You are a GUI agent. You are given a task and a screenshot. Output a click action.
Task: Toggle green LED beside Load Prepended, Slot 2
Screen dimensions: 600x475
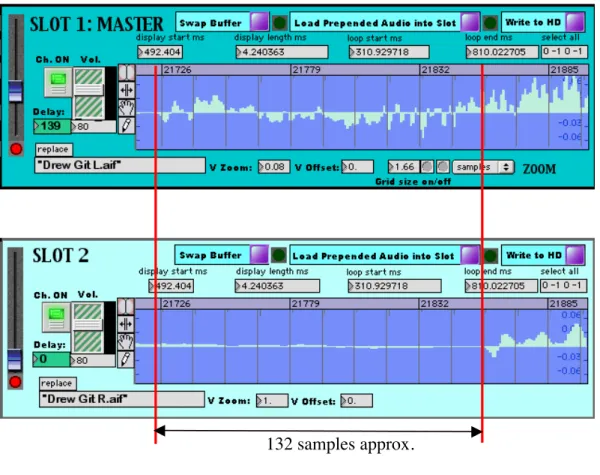pos(491,256)
